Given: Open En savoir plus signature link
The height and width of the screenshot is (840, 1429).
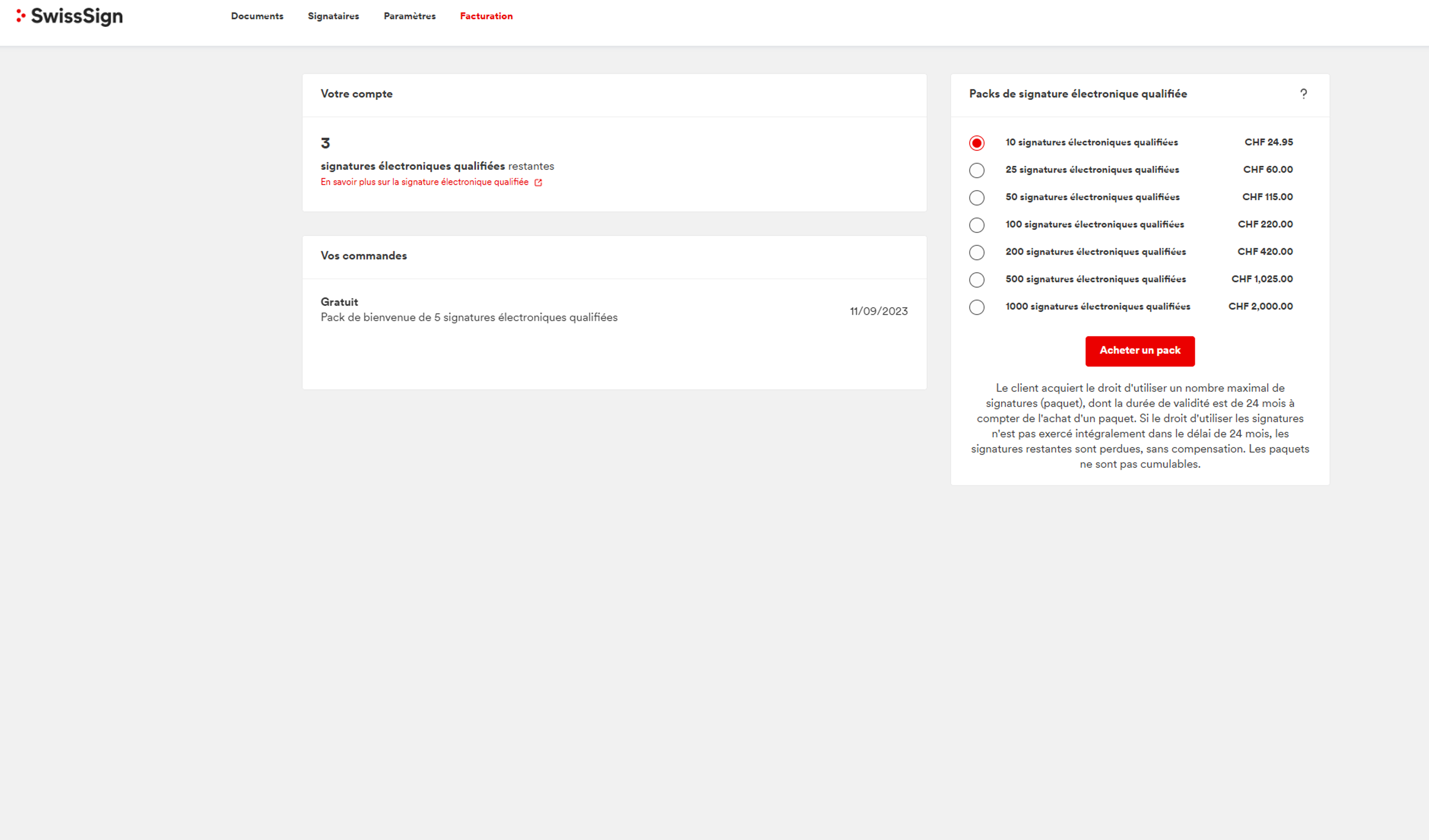Looking at the screenshot, I should coord(424,182).
